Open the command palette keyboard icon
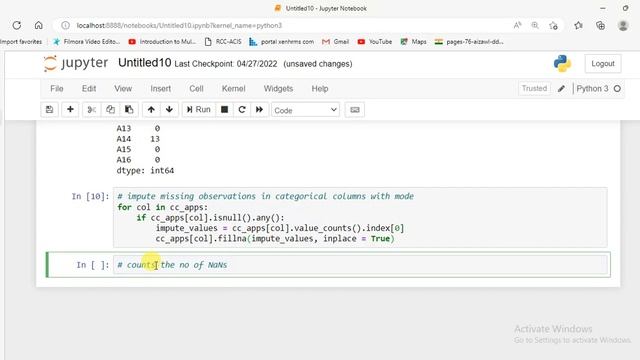The image size is (640, 360). point(355,110)
